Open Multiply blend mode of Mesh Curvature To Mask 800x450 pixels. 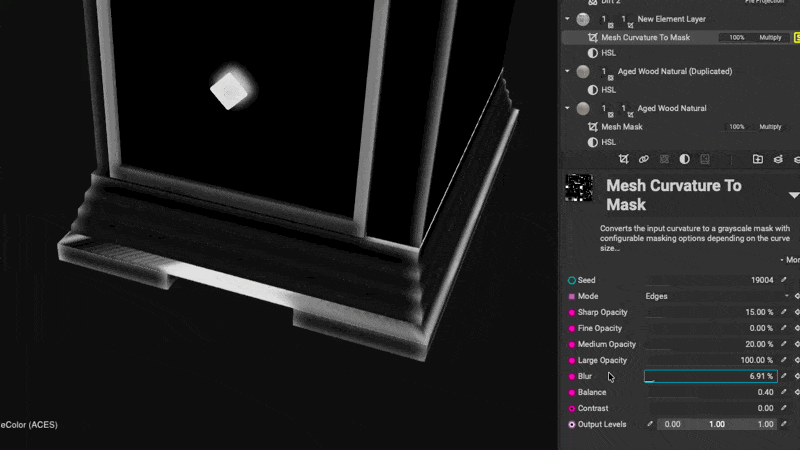click(x=770, y=38)
